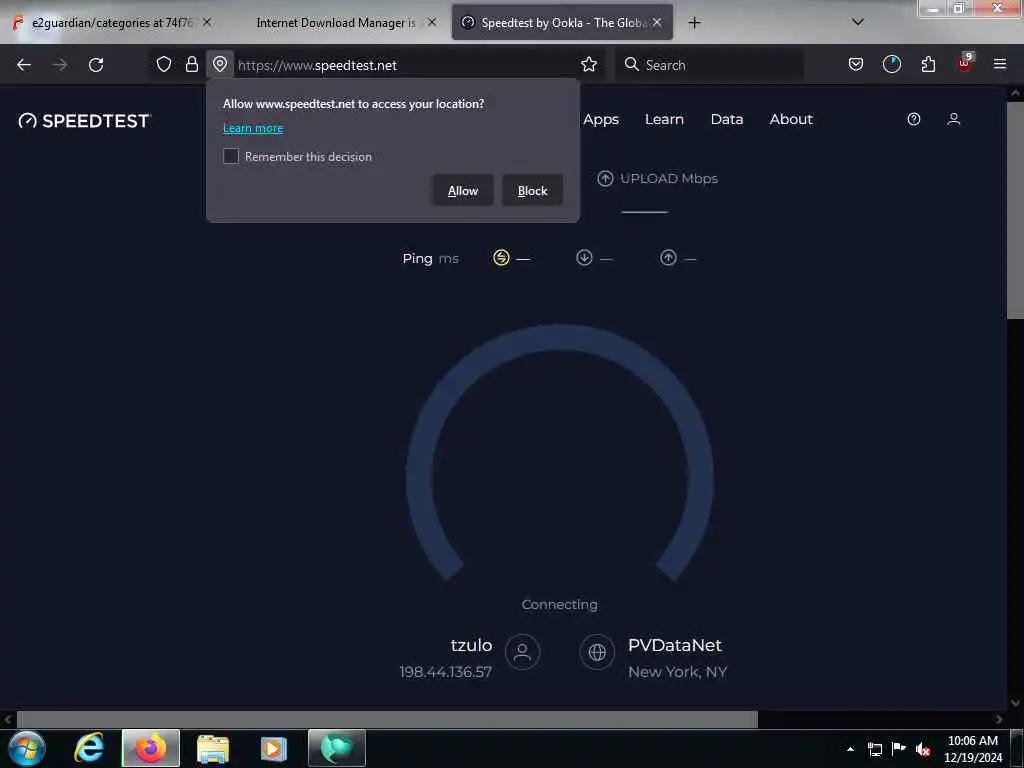Open a new tab with the plus button
The height and width of the screenshot is (768, 1024).
click(694, 23)
